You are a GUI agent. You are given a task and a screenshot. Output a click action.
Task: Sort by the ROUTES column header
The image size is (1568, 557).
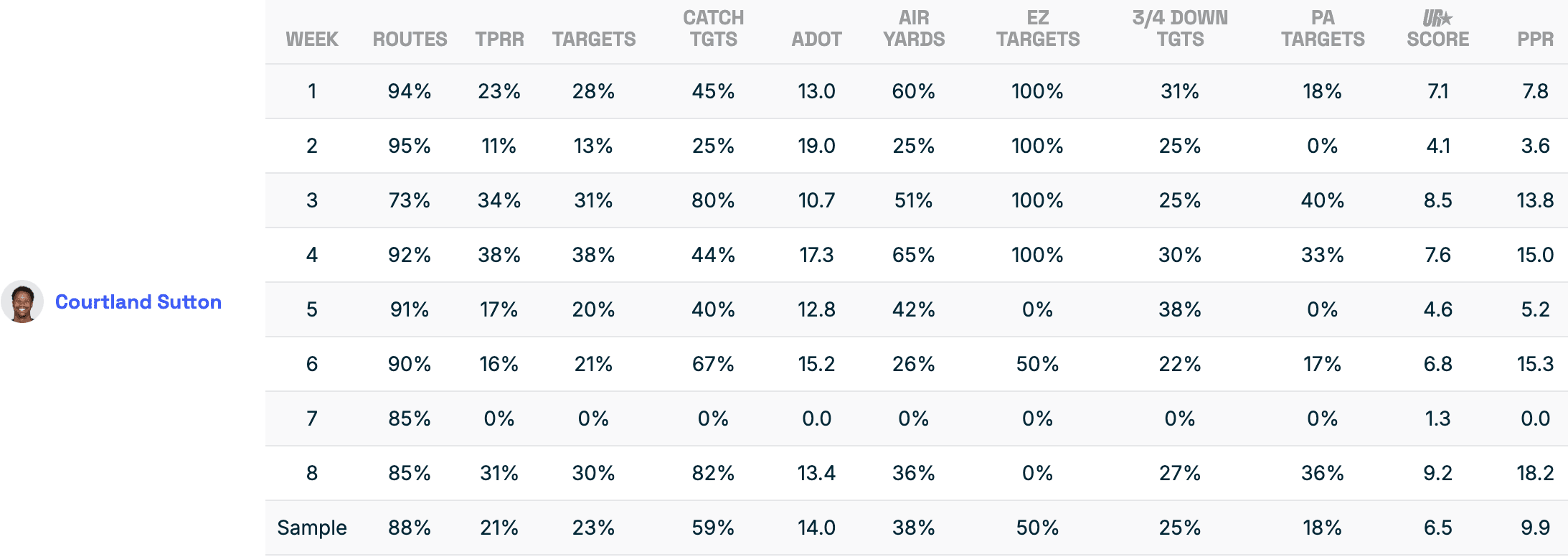(410, 39)
